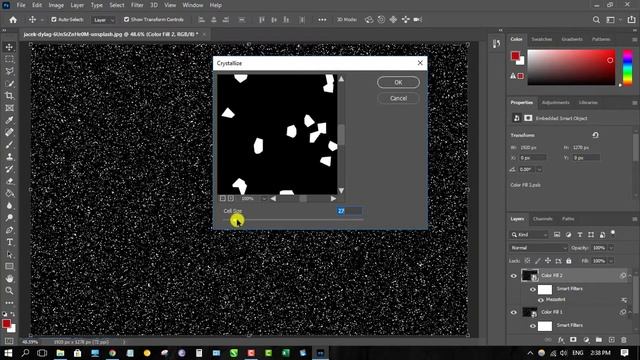Screen dimensions: 640x360
Task: Select the Eraser tool
Action: pos(9,181)
